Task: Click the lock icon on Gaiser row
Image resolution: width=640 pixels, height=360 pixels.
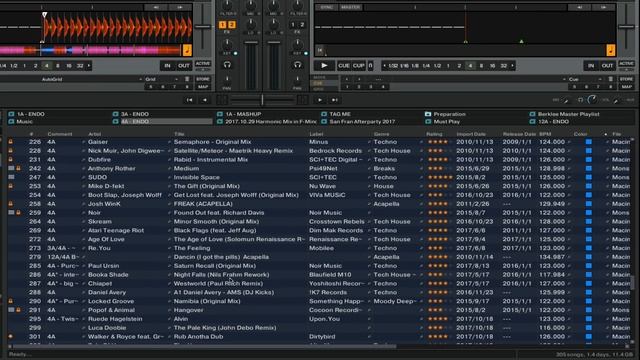Action: click(11, 142)
